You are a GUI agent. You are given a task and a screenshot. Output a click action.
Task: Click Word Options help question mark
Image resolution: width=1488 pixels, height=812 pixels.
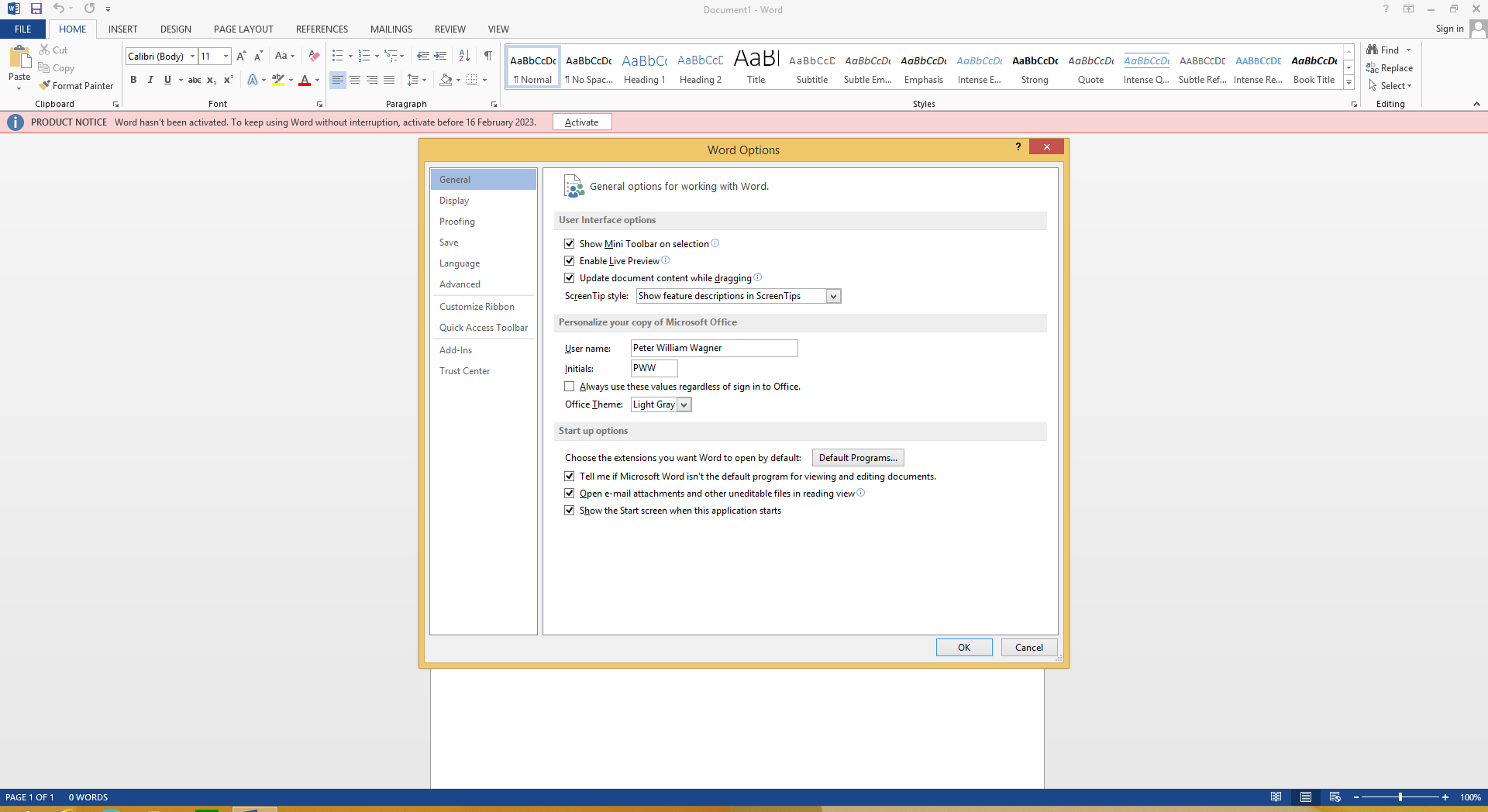pos(1018,147)
